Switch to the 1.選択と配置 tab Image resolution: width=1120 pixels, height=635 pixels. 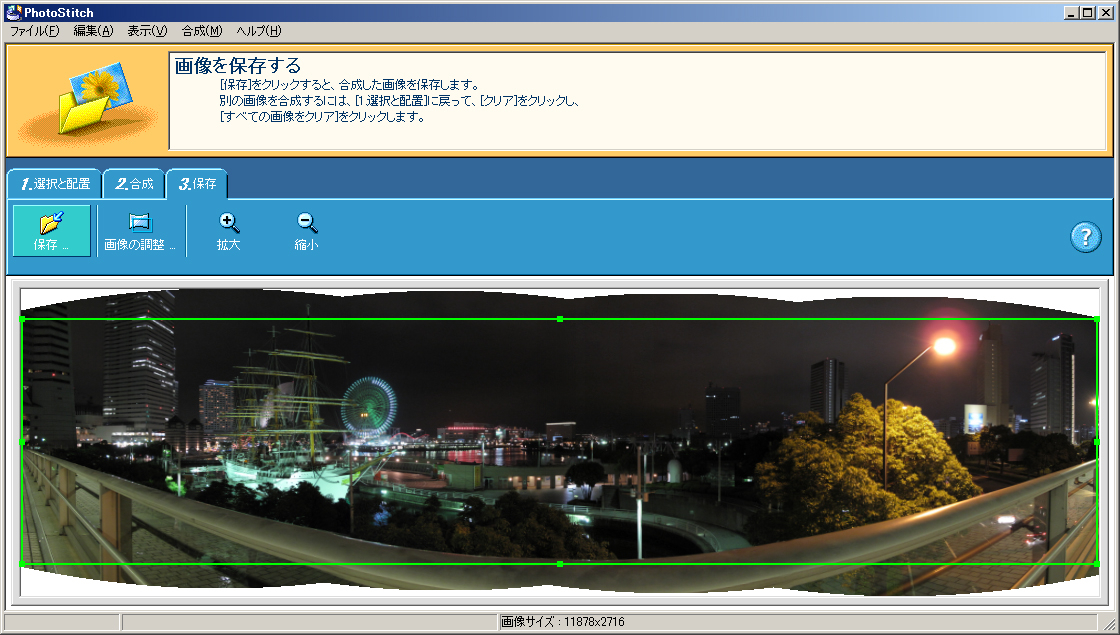click(55, 184)
